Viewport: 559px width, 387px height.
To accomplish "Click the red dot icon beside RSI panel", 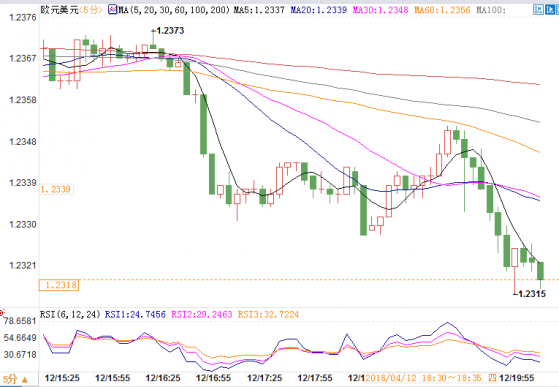I will (1, 314).
